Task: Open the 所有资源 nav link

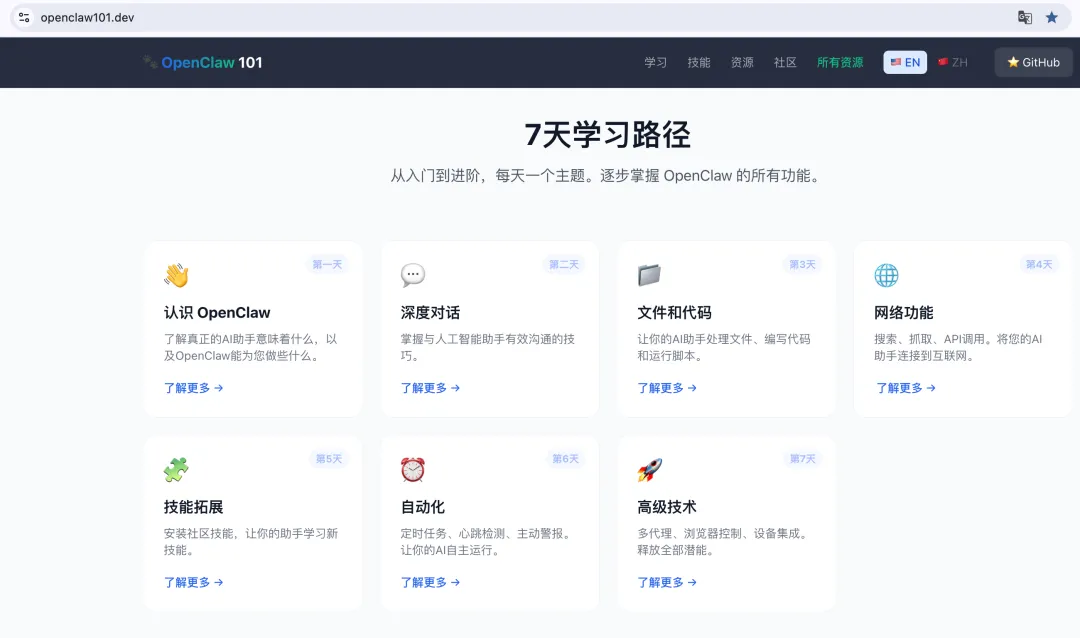Action: tap(840, 63)
